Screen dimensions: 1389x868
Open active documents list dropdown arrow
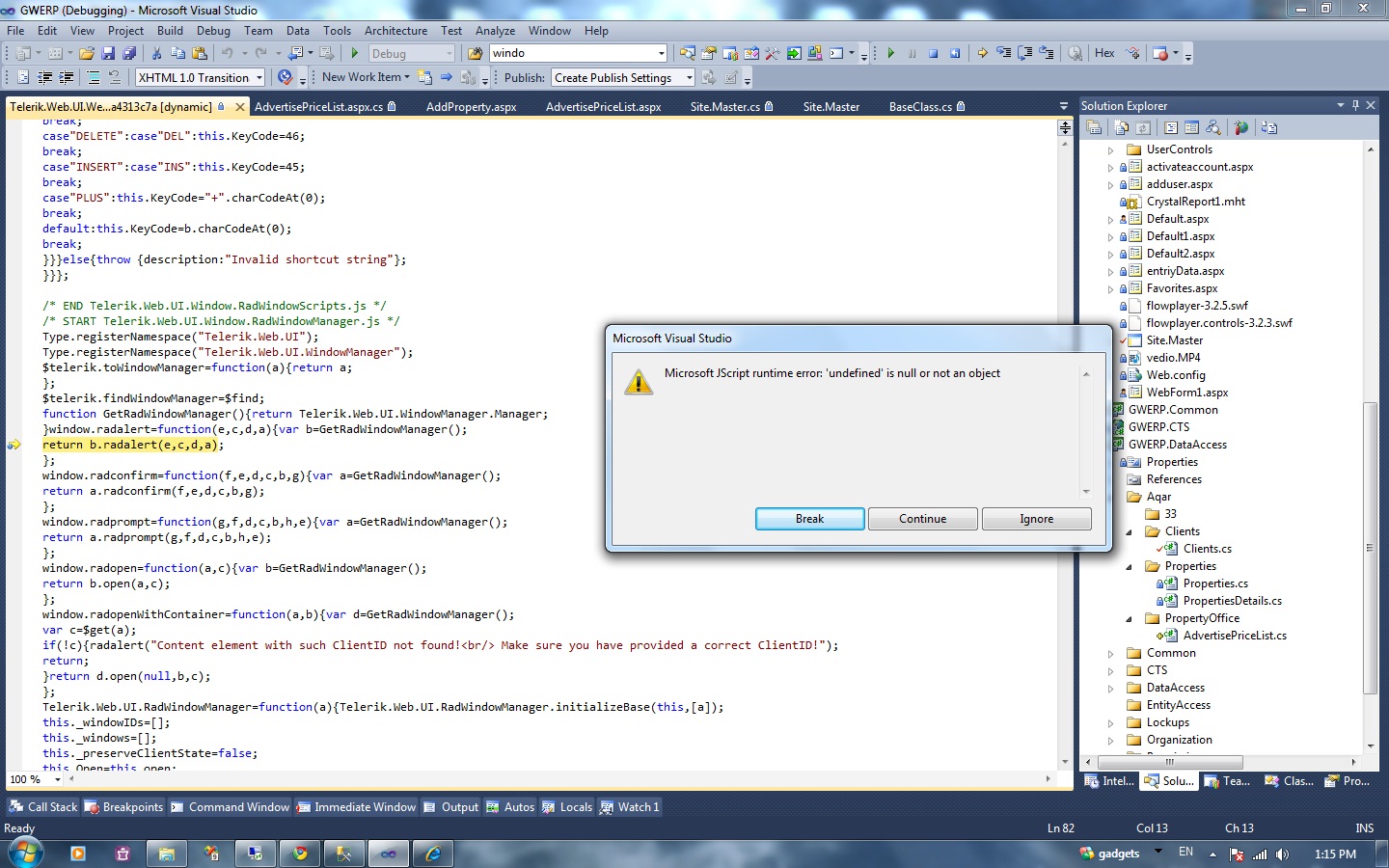tap(1064, 106)
